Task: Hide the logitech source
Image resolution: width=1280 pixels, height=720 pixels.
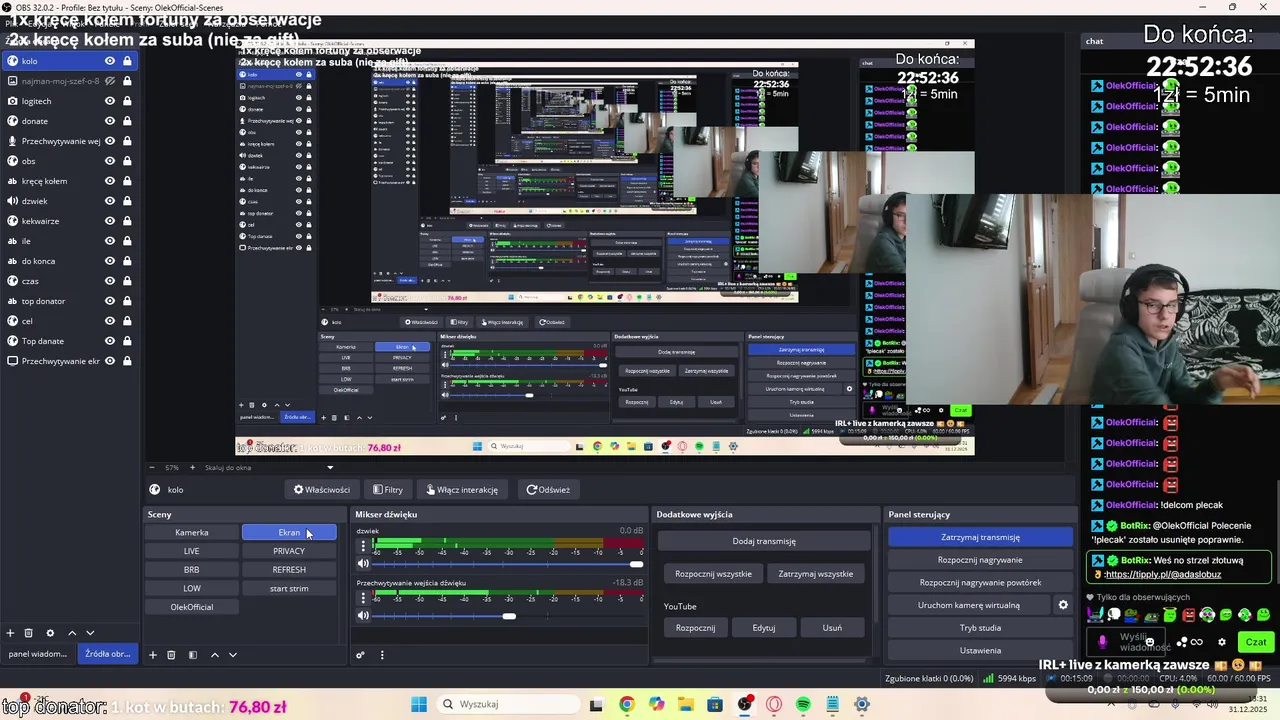Action: pos(110,101)
